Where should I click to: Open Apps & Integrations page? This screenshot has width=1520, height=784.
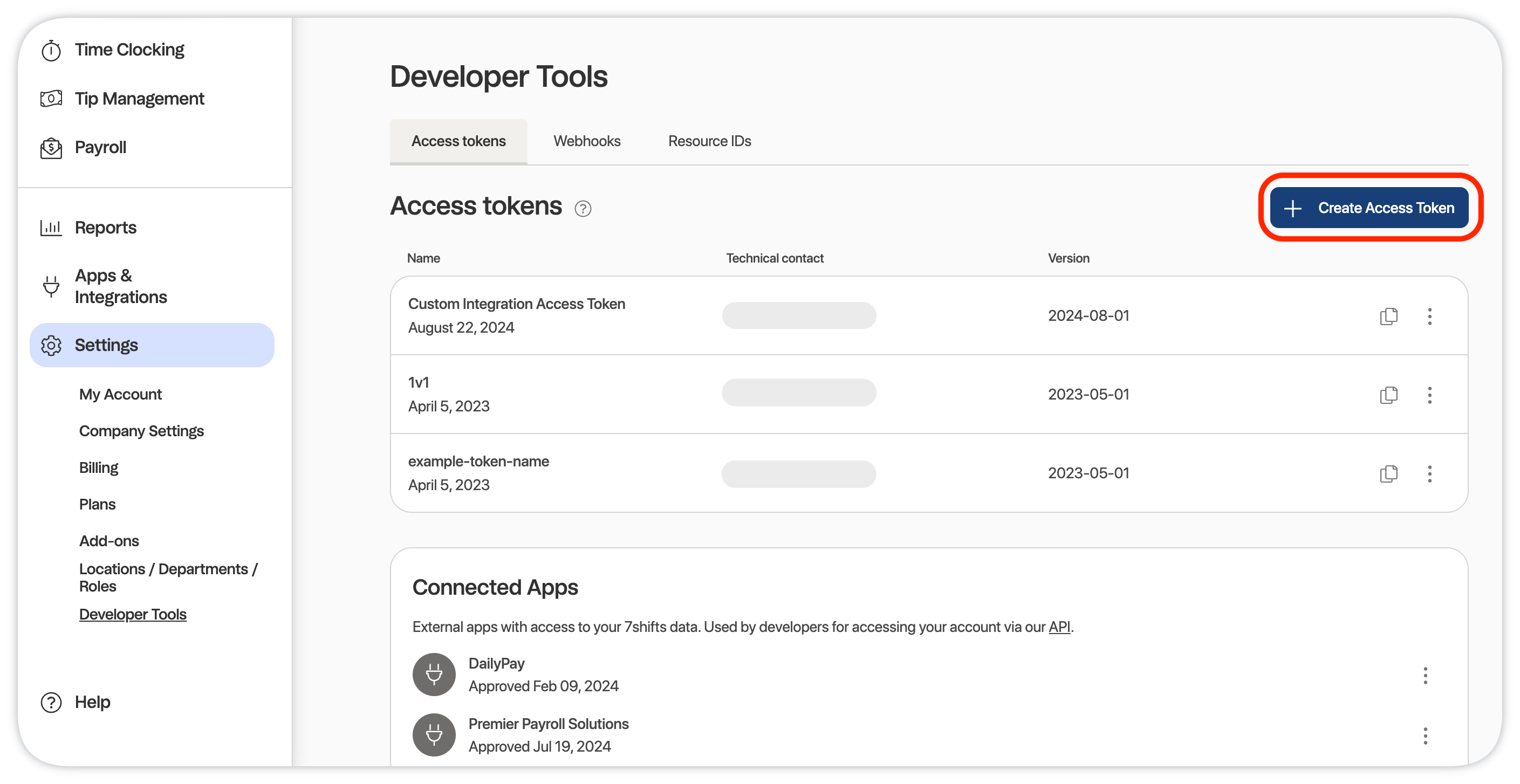point(120,286)
